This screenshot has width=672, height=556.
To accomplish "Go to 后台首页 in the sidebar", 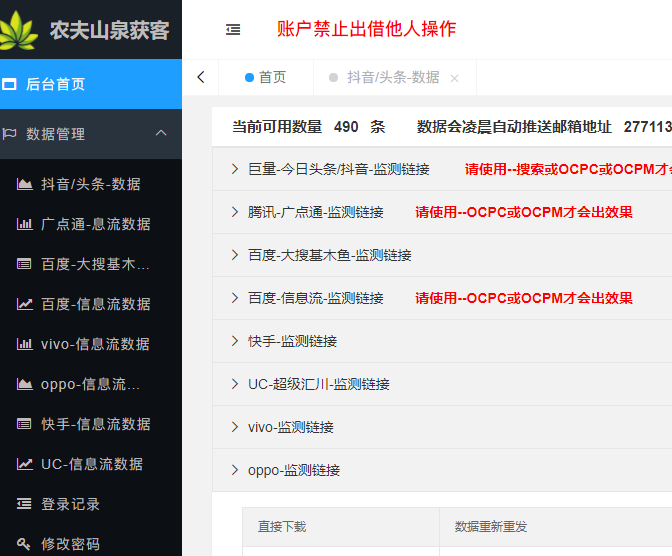I will tap(56, 84).
